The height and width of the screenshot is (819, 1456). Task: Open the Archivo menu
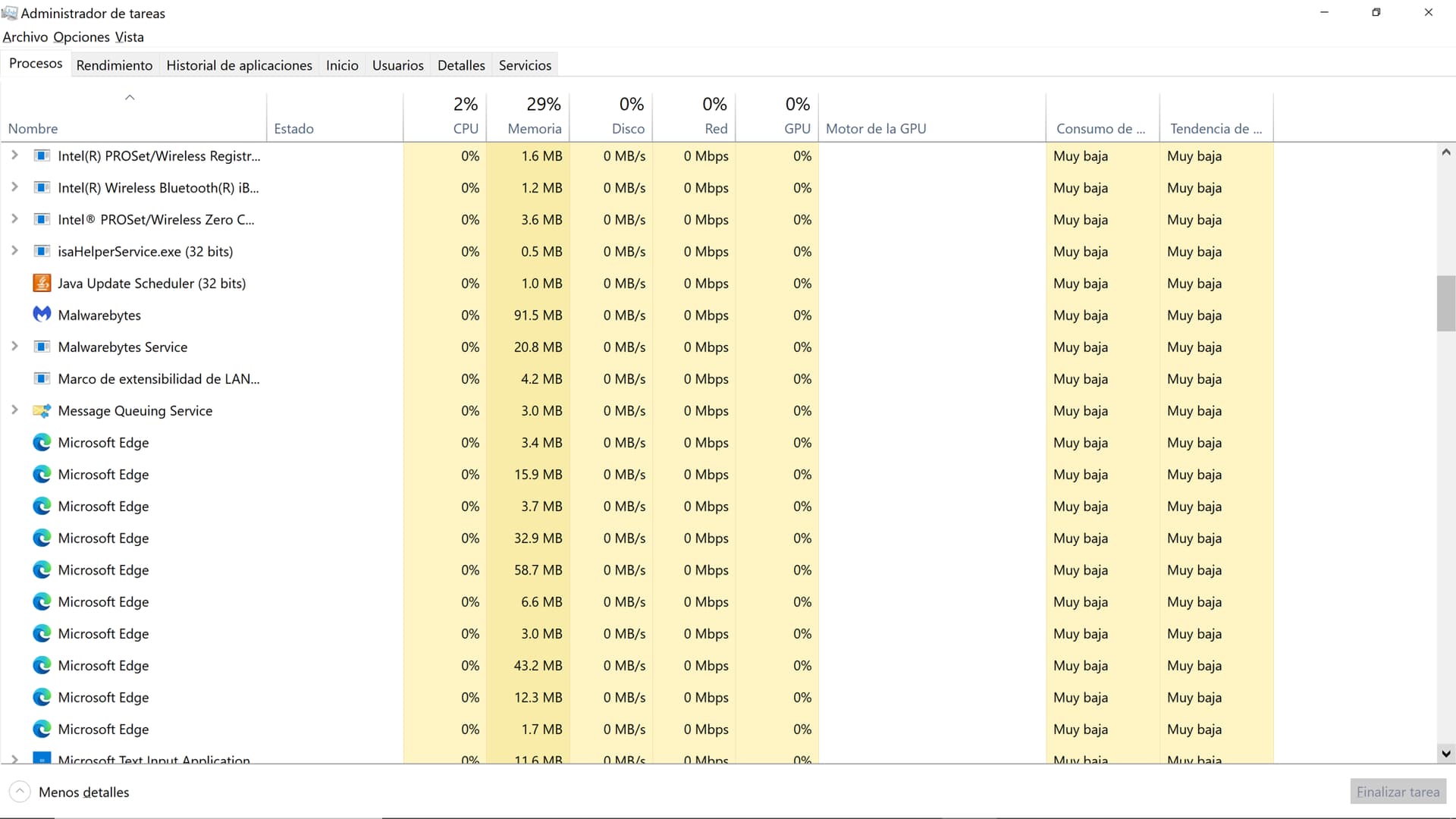tap(25, 37)
